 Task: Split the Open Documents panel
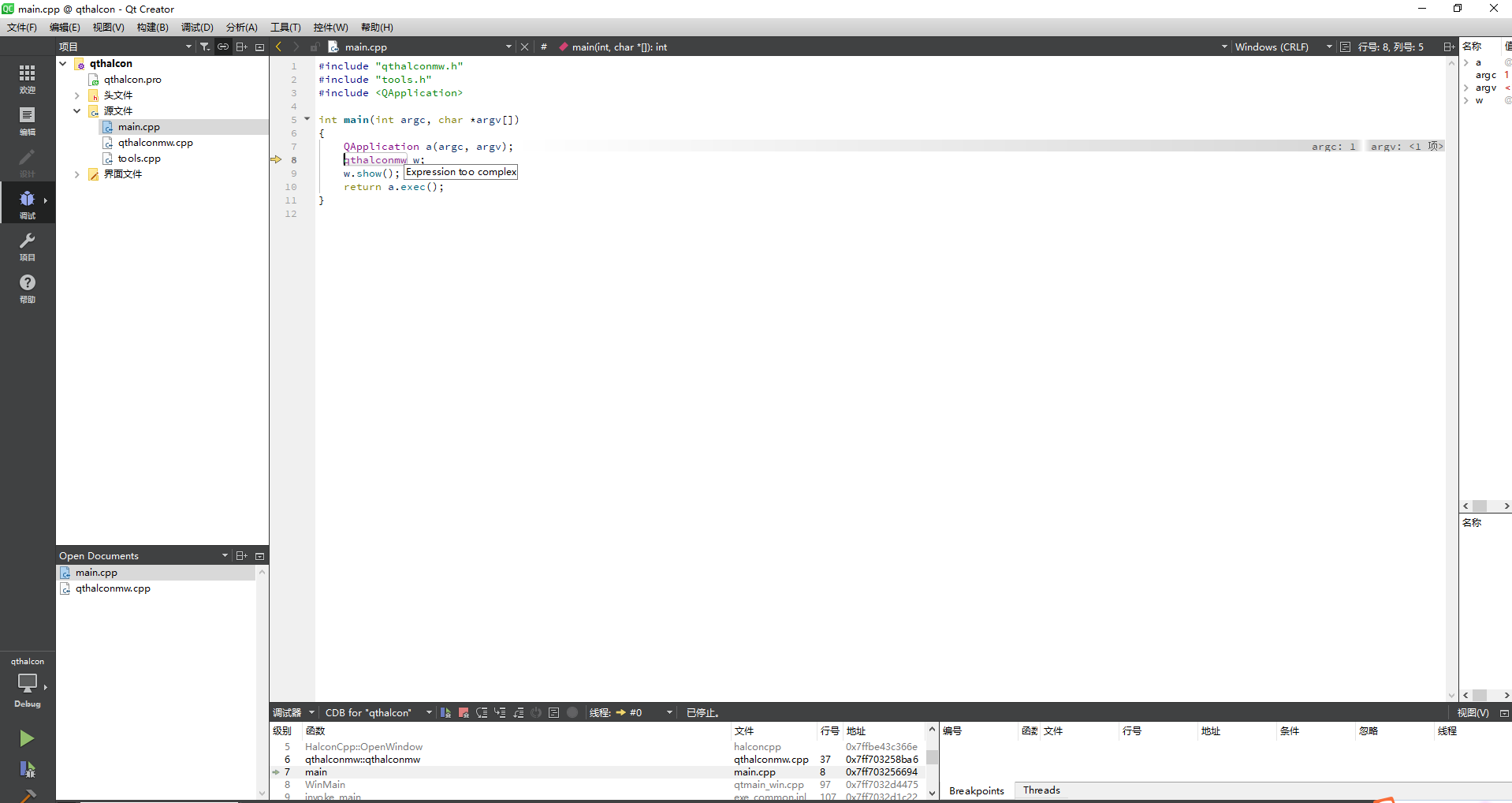[x=242, y=555]
